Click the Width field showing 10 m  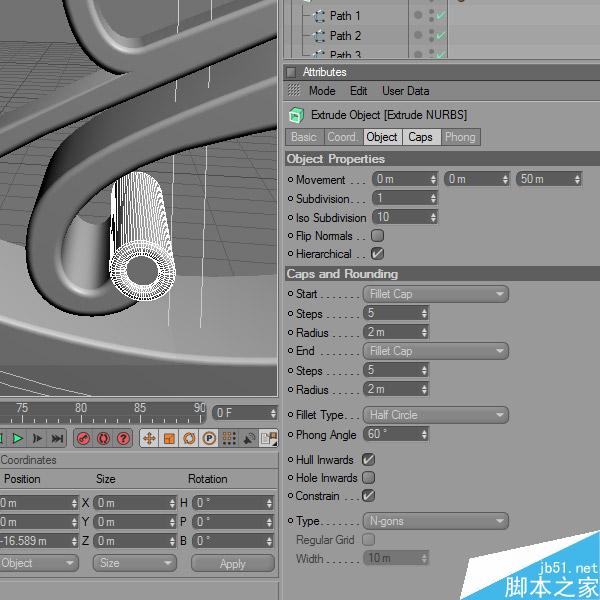point(396,558)
